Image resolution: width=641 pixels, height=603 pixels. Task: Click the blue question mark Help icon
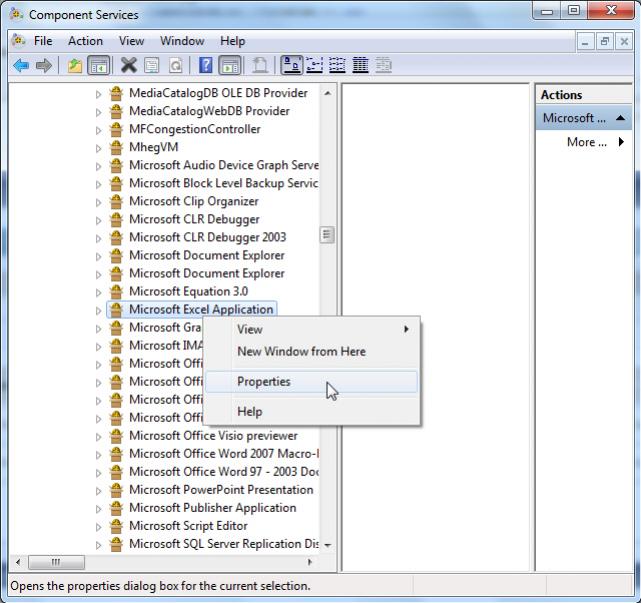point(206,65)
